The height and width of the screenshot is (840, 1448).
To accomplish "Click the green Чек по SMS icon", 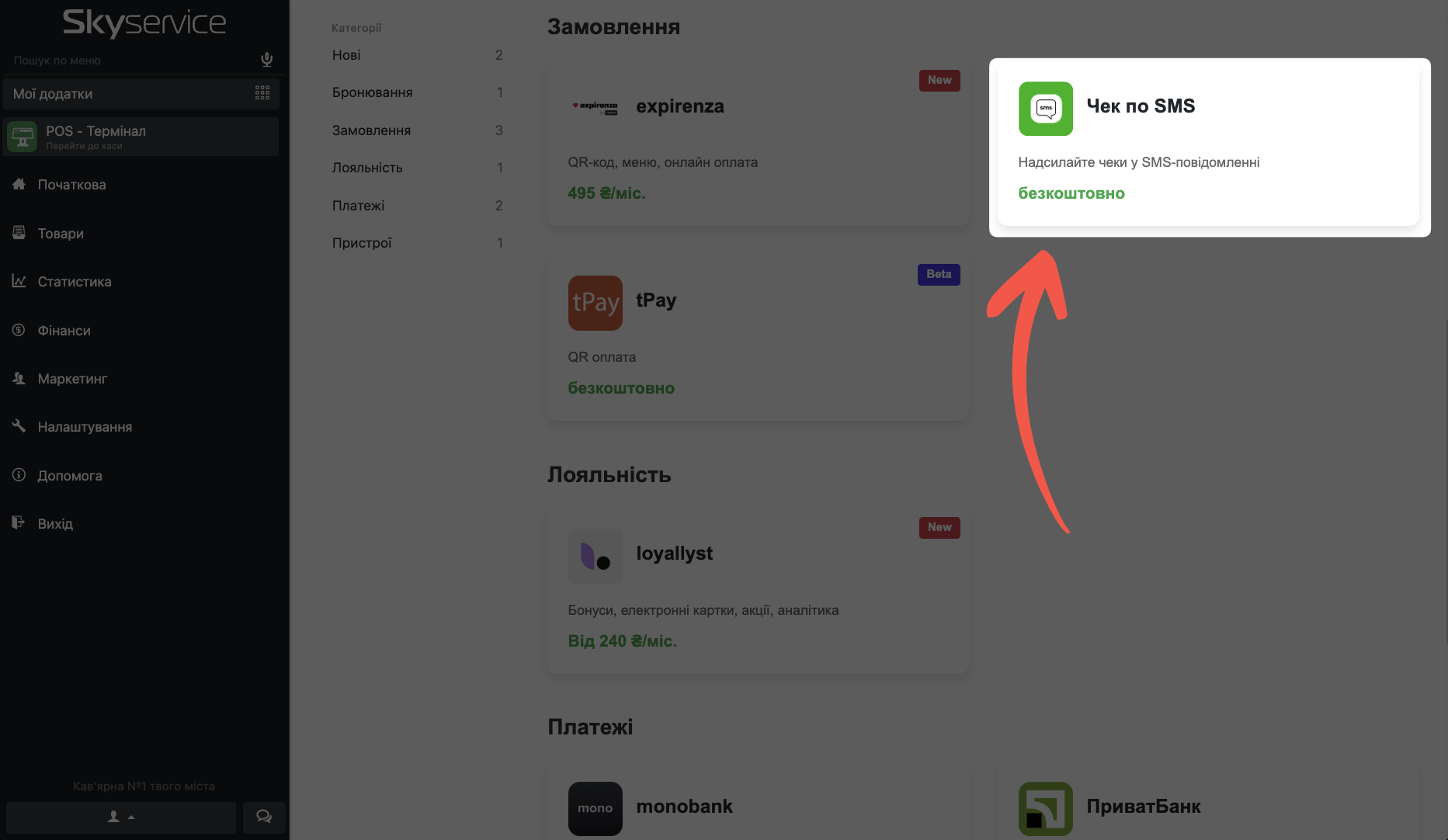I will pos(1045,109).
